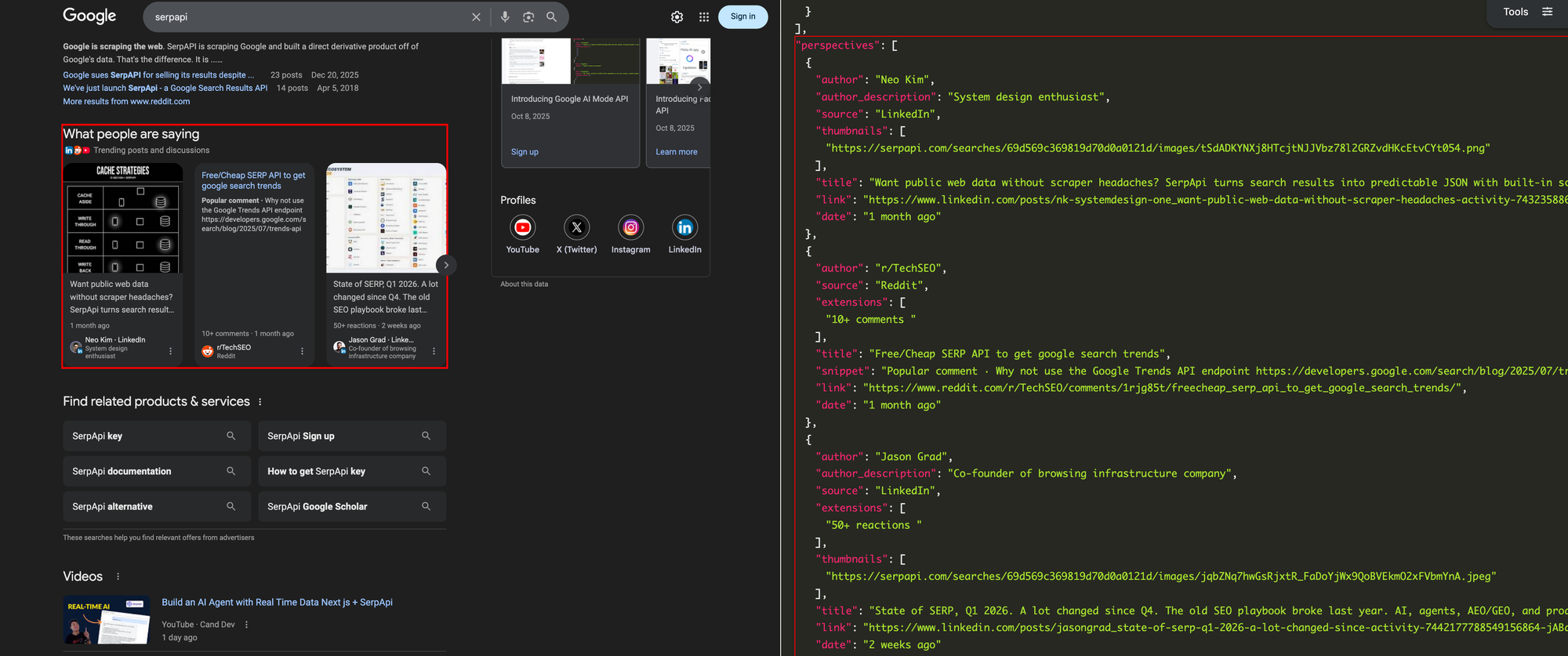Search for SerpApi alternative

[157, 506]
